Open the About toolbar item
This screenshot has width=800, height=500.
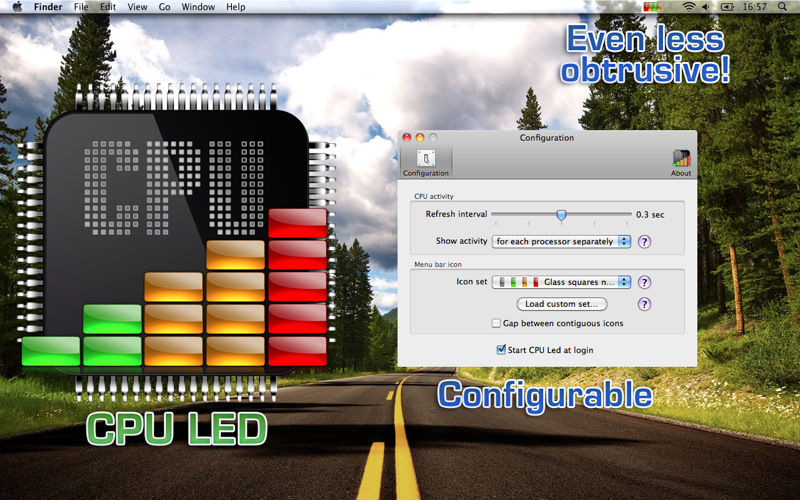pos(681,163)
